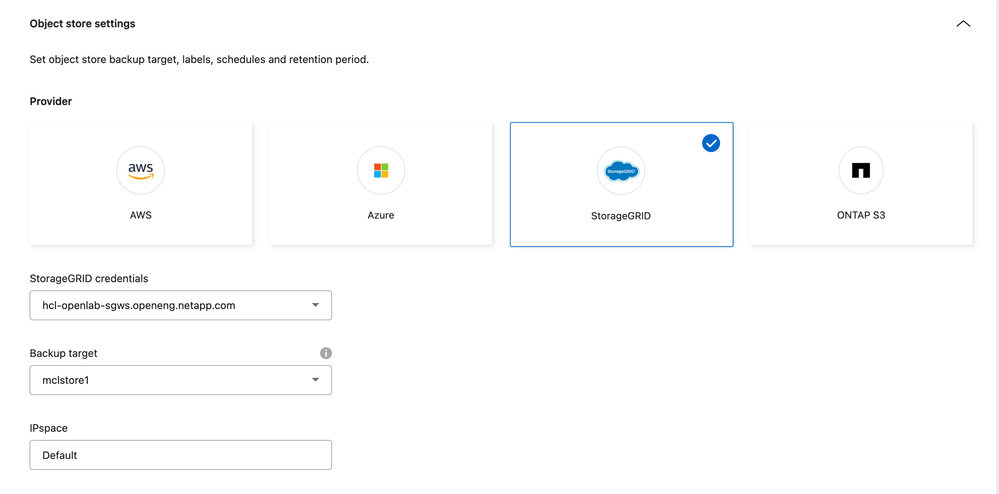Screen dimensions: 999x494
Task: Focus the IPspace input field
Action: point(180,455)
